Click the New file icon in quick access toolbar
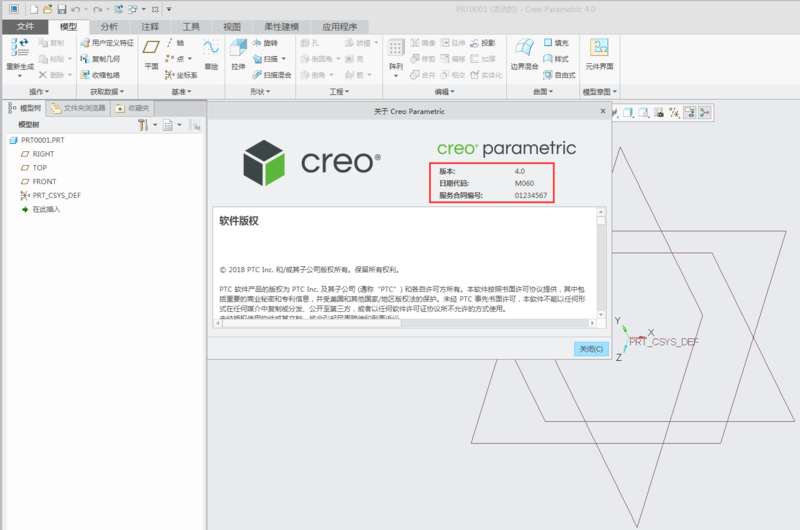 (34, 9)
